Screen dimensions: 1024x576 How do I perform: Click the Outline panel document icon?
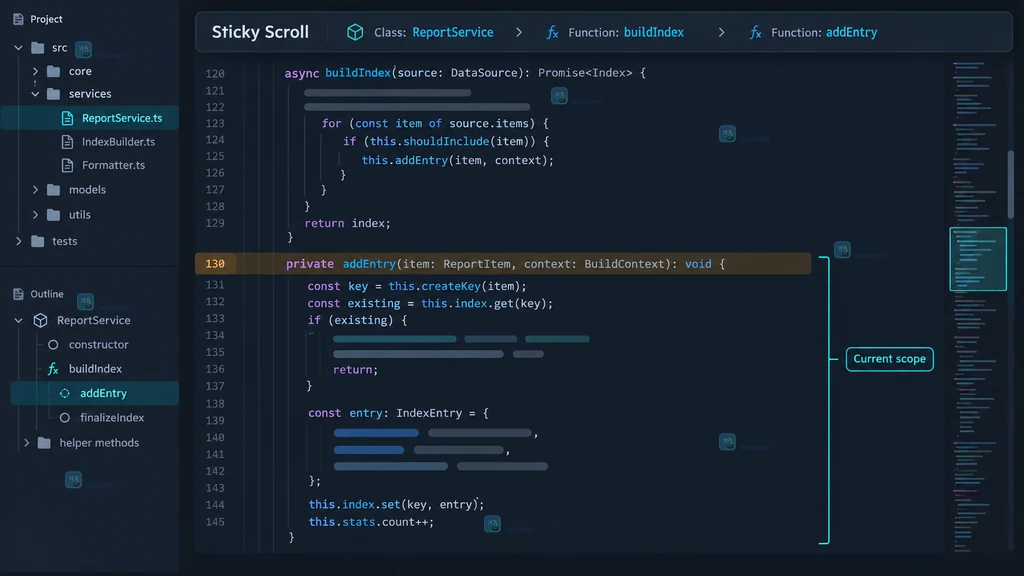point(18,295)
